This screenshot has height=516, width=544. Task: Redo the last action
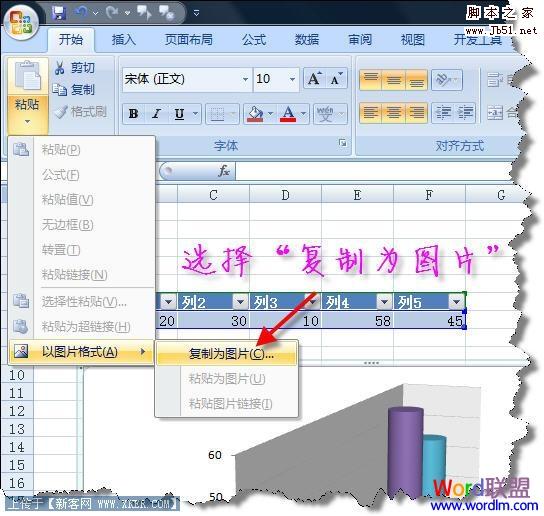point(112,13)
